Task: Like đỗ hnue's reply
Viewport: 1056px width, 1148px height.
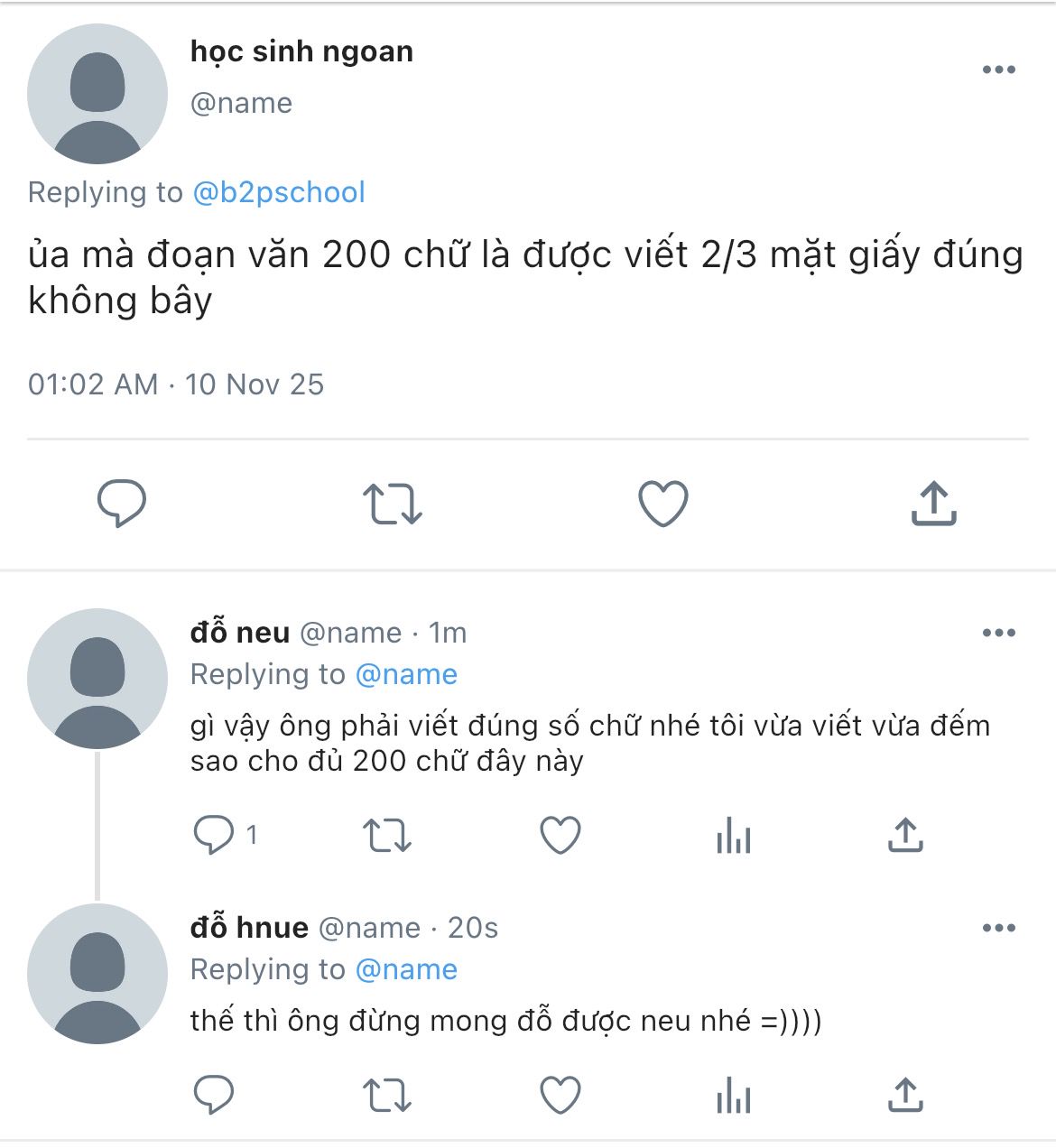Action: pyautogui.click(x=560, y=1096)
